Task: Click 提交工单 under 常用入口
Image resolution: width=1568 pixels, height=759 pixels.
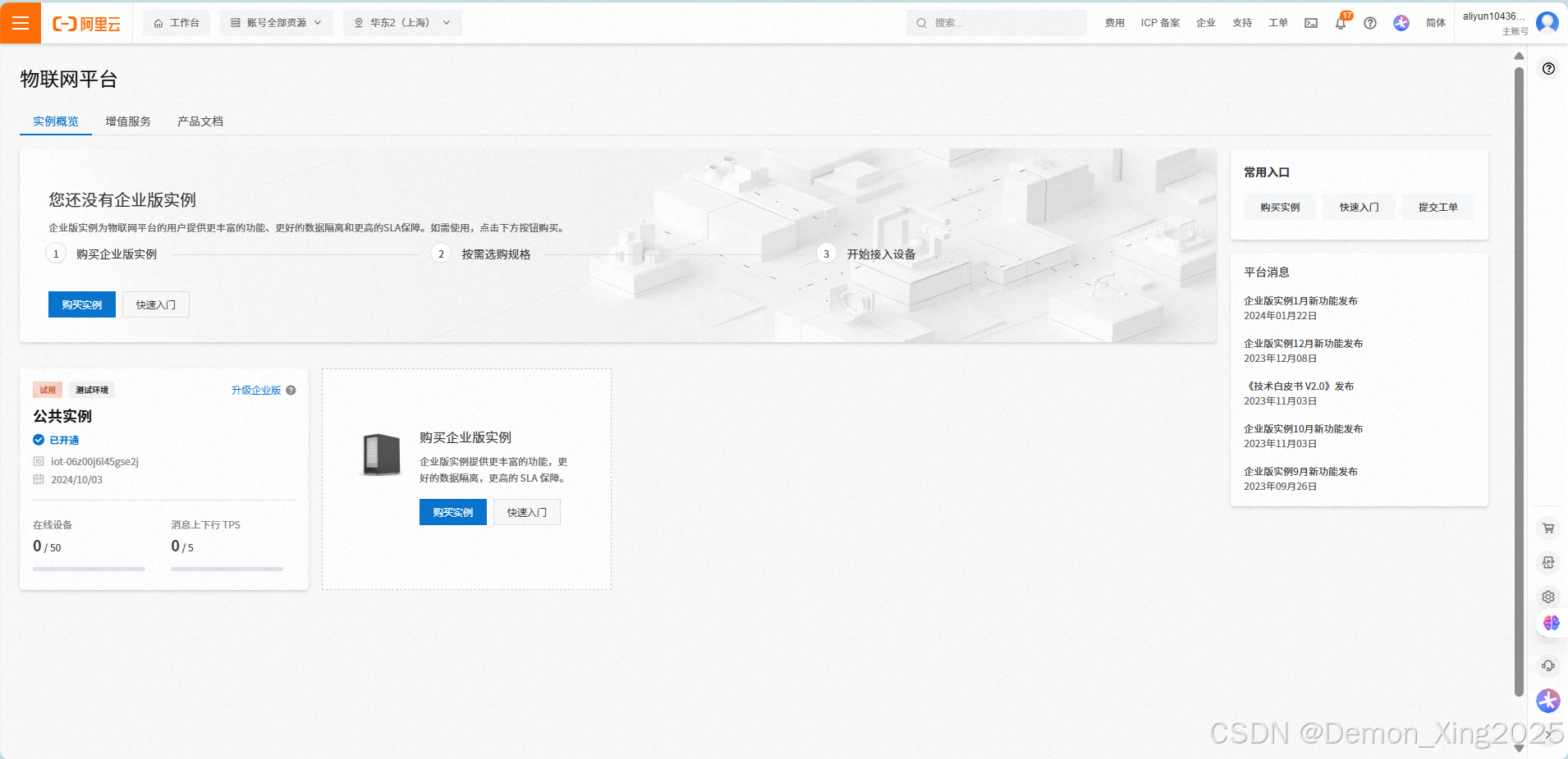Action: pyautogui.click(x=1438, y=208)
